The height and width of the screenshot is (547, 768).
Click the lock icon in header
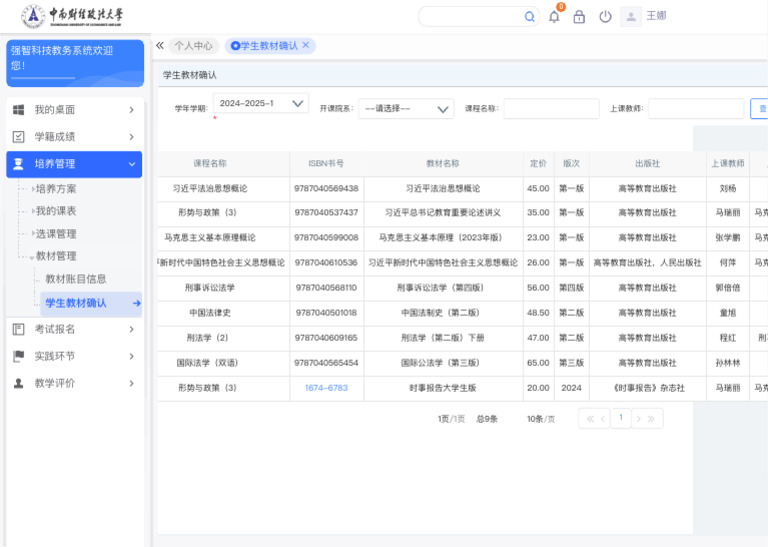[x=579, y=17]
